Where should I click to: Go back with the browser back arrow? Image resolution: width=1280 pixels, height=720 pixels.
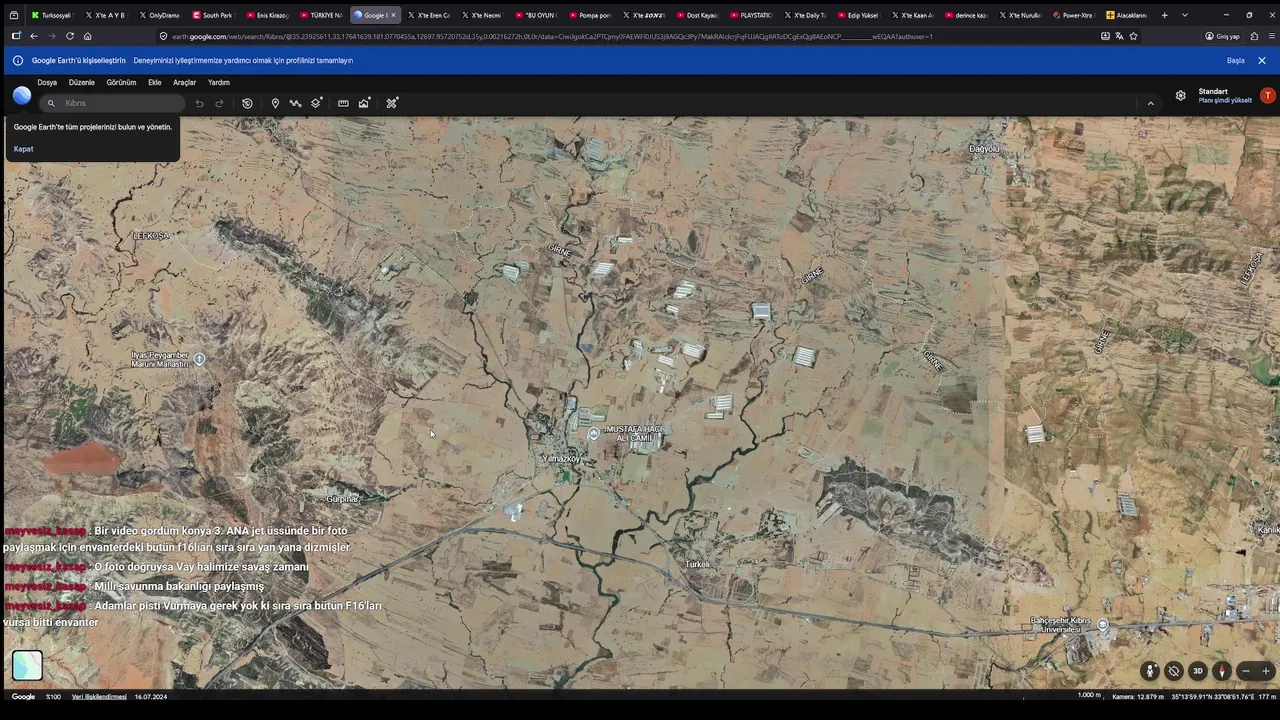click(x=33, y=36)
